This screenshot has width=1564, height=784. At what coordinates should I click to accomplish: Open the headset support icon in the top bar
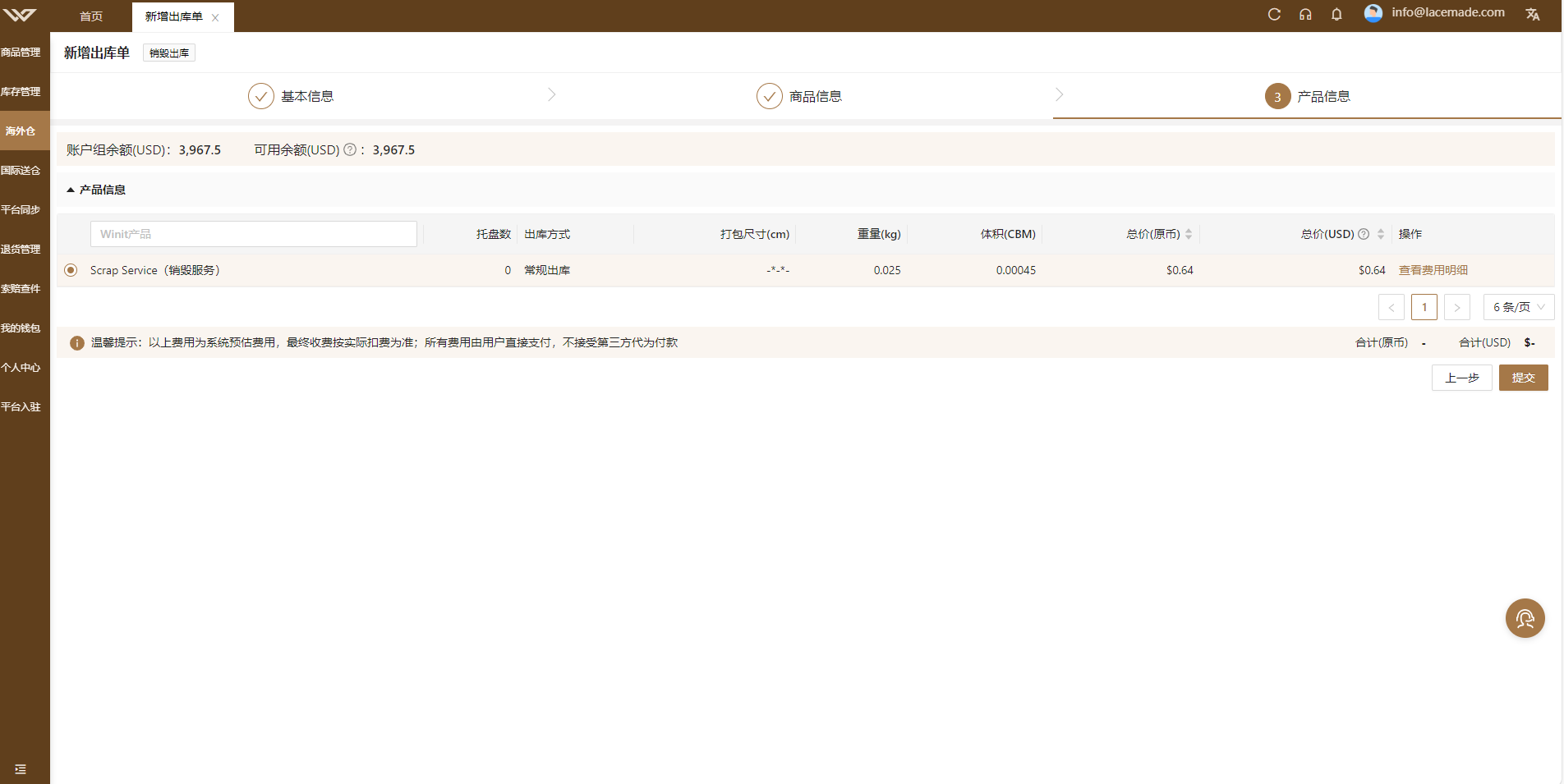pos(1305,14)
